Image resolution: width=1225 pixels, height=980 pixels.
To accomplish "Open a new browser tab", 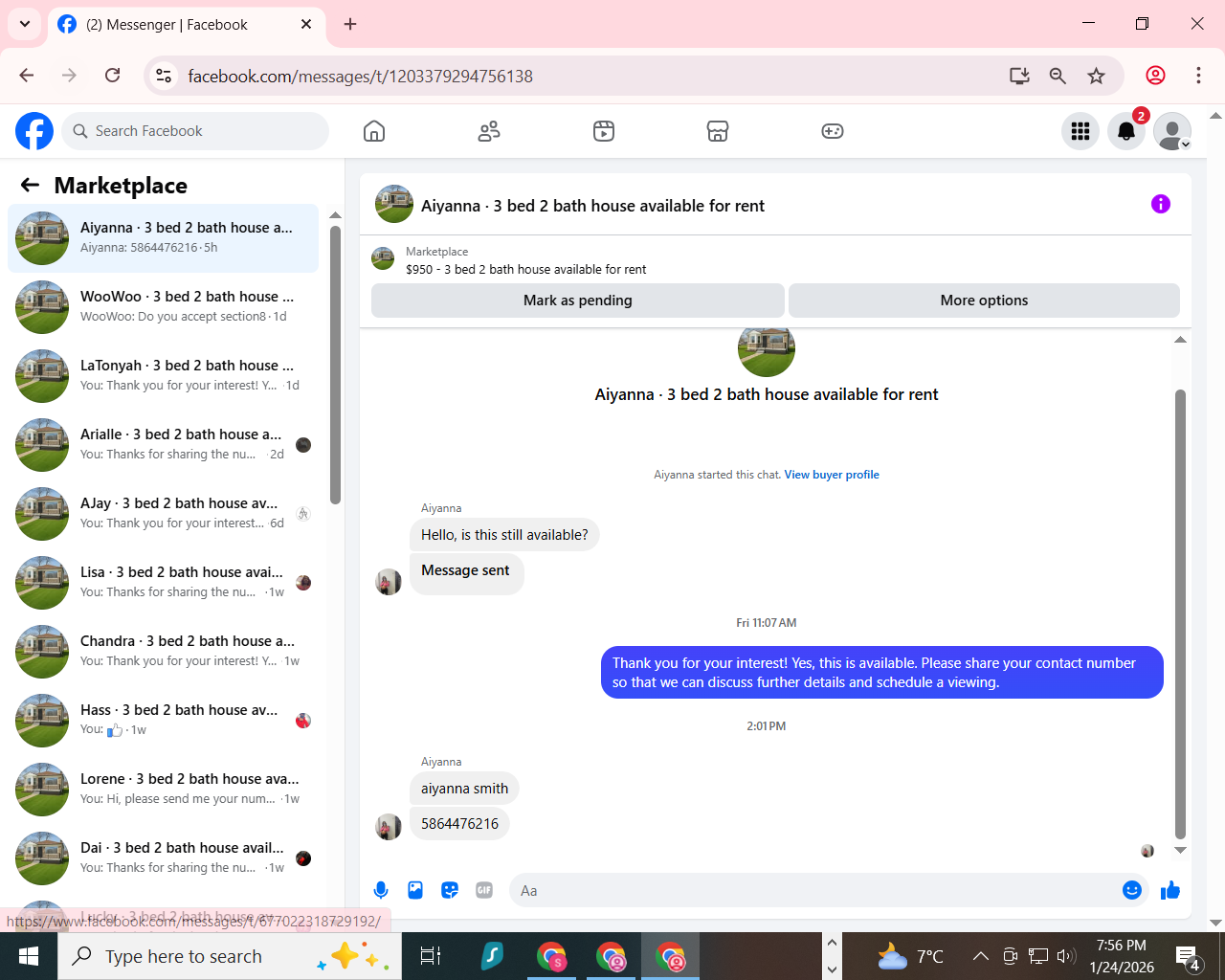I will click(x=350, y=24).
